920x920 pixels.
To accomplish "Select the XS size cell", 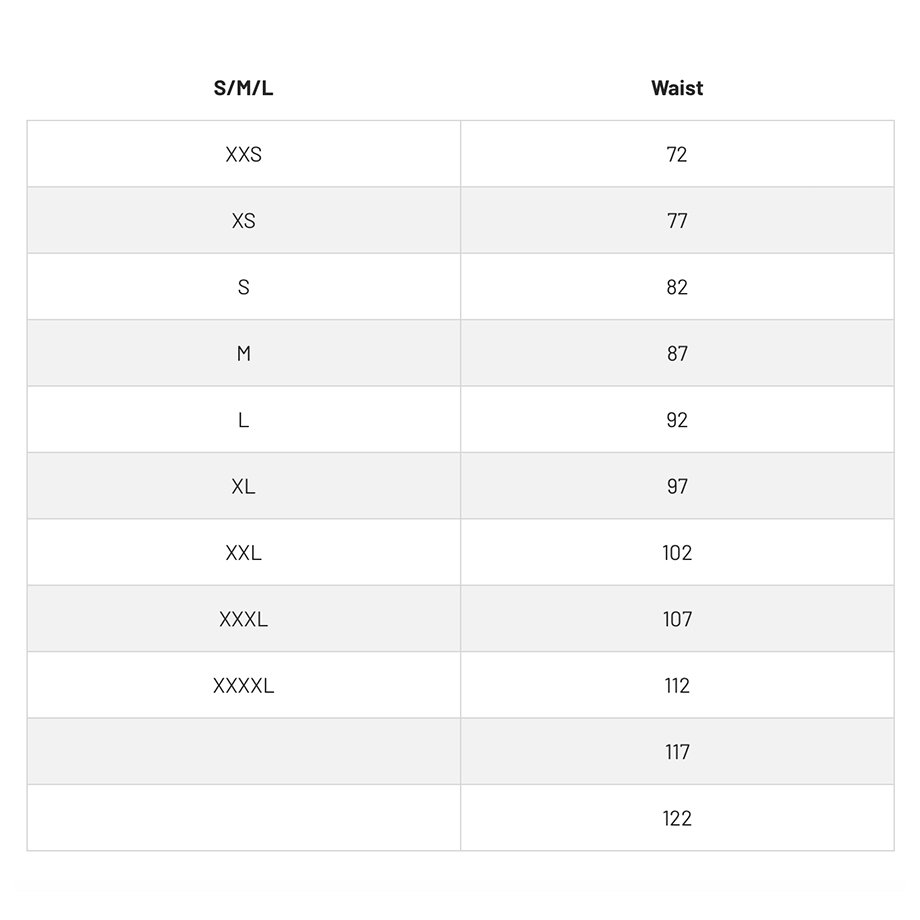I will [243, 221].
